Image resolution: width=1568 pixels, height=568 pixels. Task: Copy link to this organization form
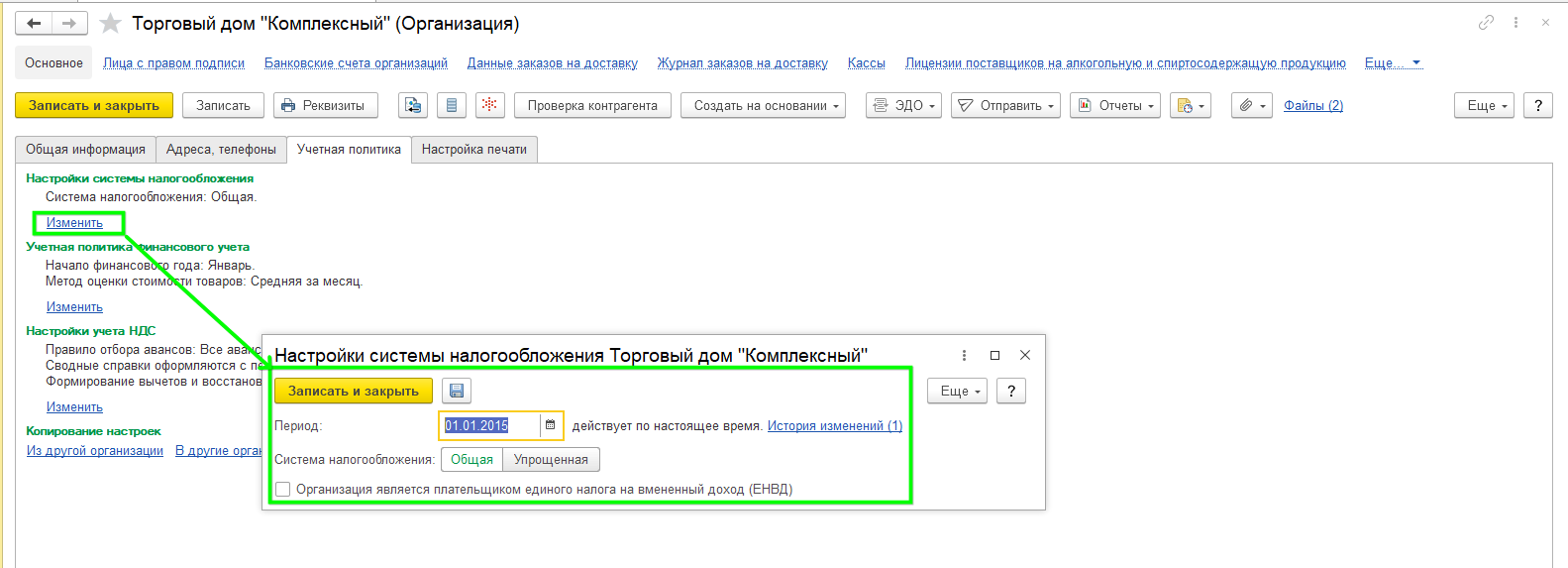pos(1486,22)
